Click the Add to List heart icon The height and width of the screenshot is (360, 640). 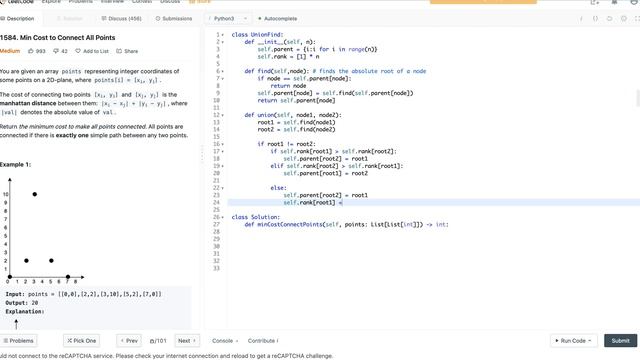pyautogui.click(x=78, y=51)
